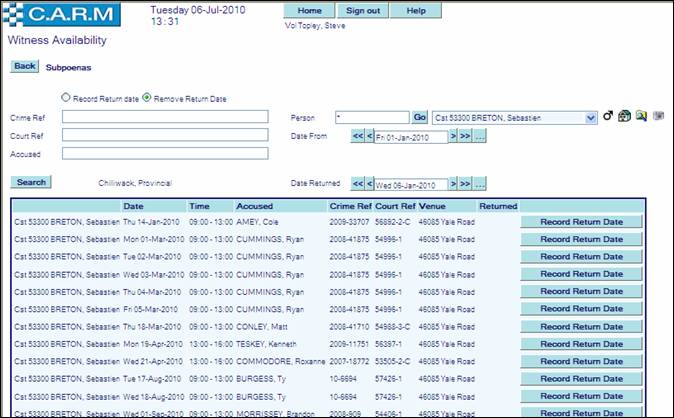Viewport: 674px width, 418px height.
Task: Jump back with Date From double-left arrow
Action: tap(357, 137)
